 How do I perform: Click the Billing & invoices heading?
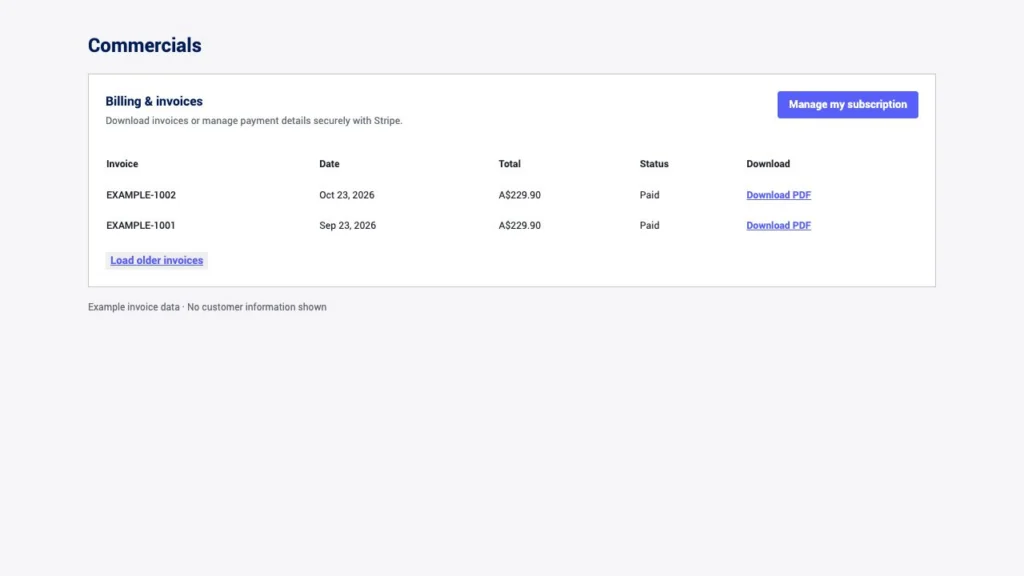click(x=154, y=101)
